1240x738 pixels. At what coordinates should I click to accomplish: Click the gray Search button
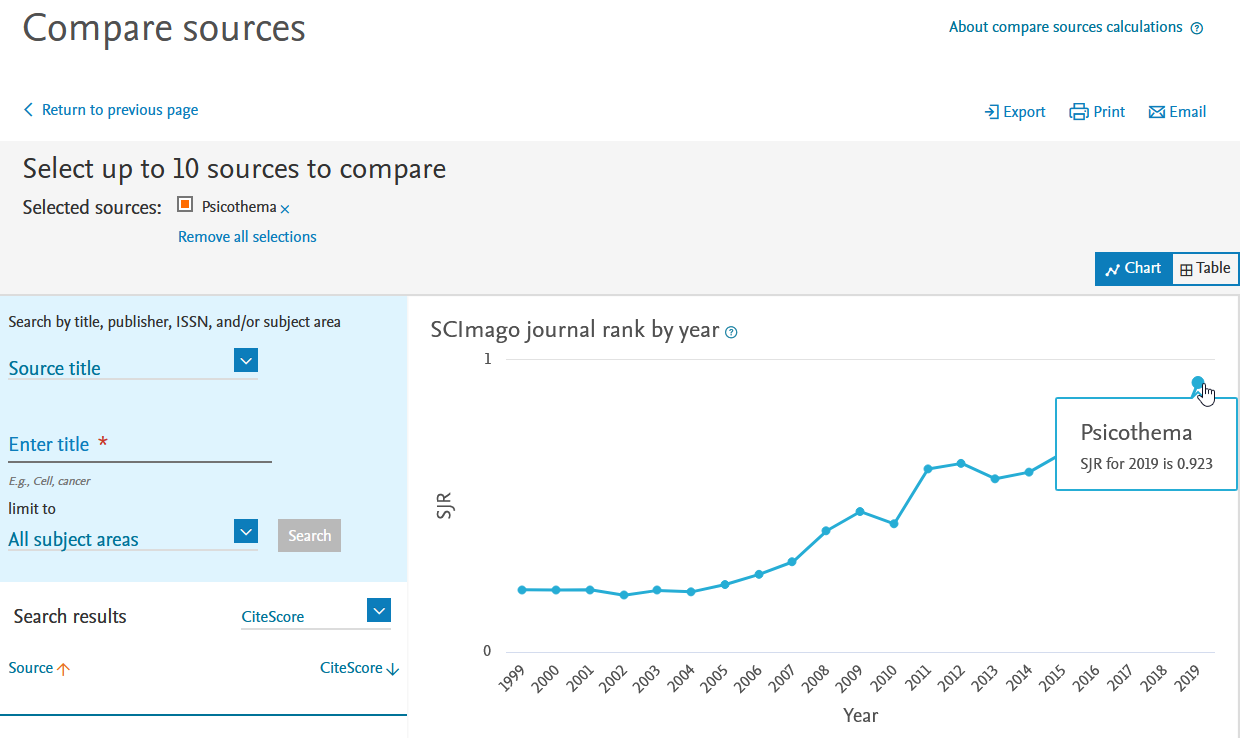[309, 535]
